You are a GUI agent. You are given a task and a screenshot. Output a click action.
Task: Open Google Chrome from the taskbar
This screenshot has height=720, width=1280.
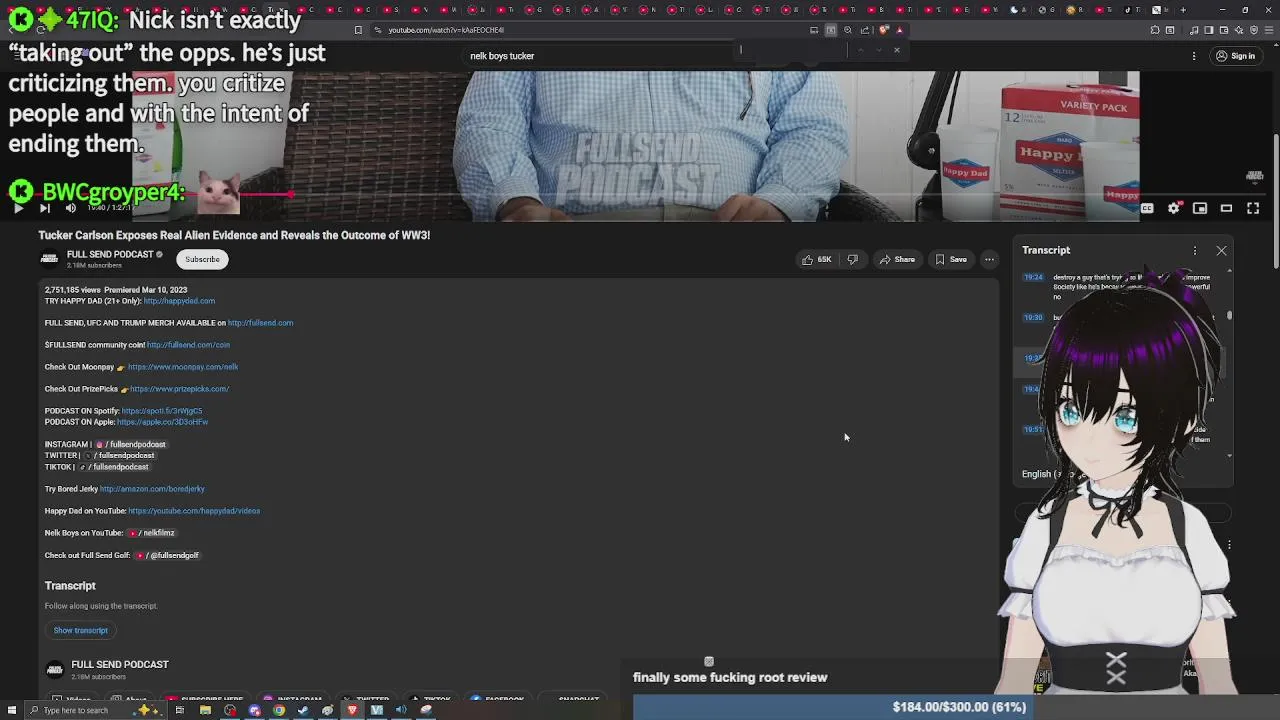[x=279, y=711]
